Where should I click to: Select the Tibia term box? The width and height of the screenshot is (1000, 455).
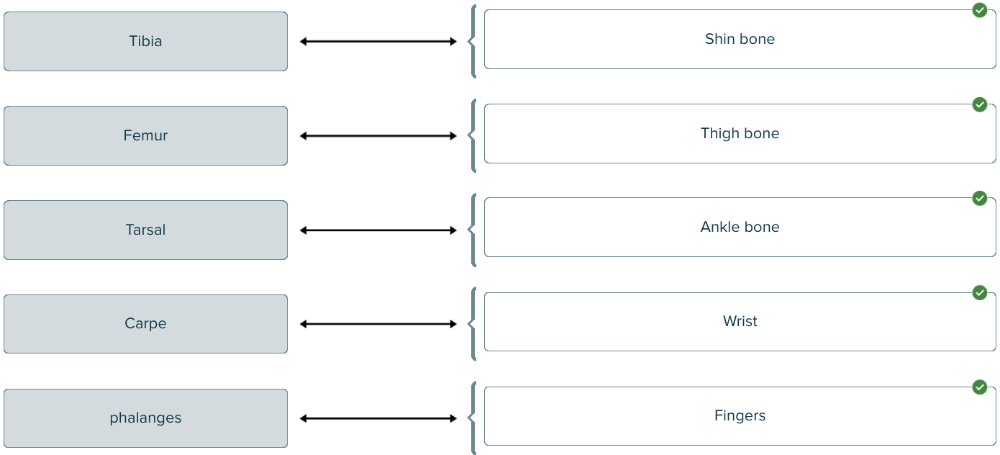pyautogui.click(x=145, y=41)
